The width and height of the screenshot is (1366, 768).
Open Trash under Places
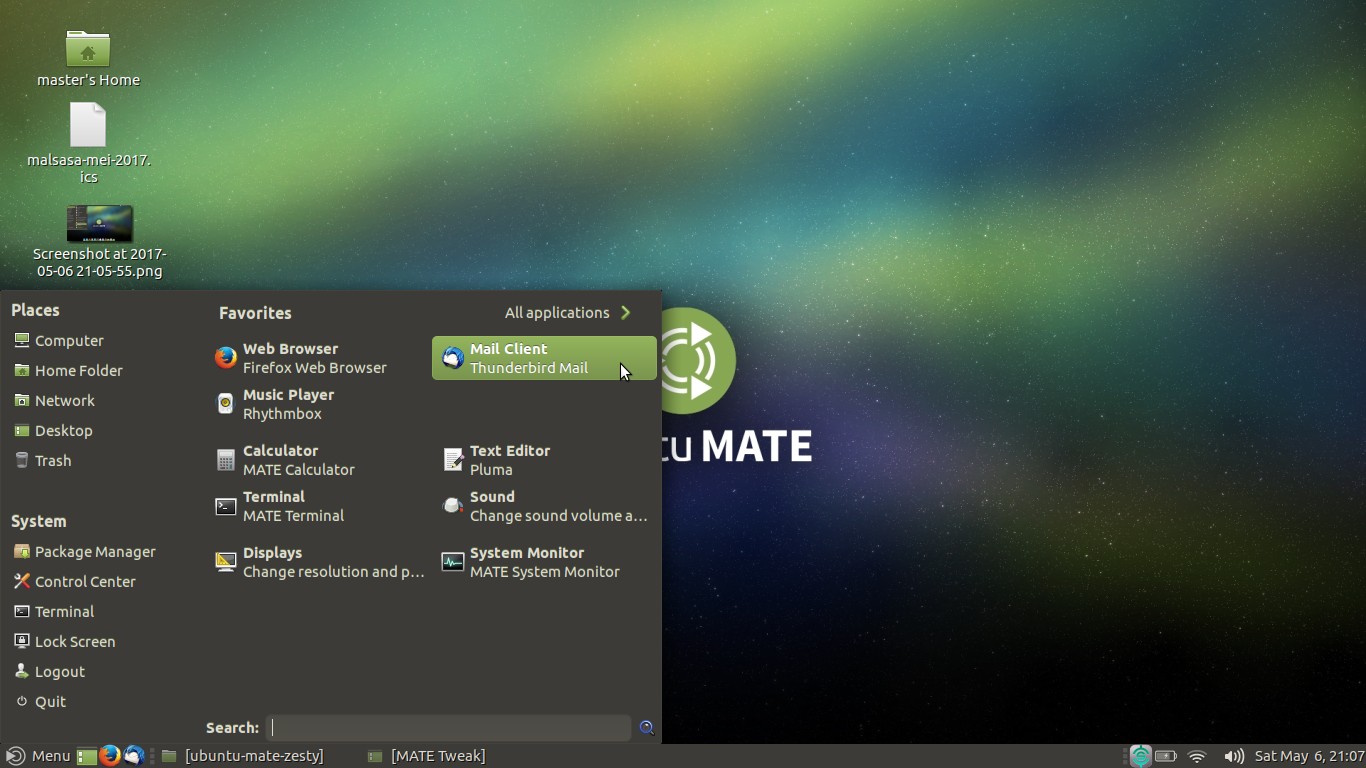[43, 461]
